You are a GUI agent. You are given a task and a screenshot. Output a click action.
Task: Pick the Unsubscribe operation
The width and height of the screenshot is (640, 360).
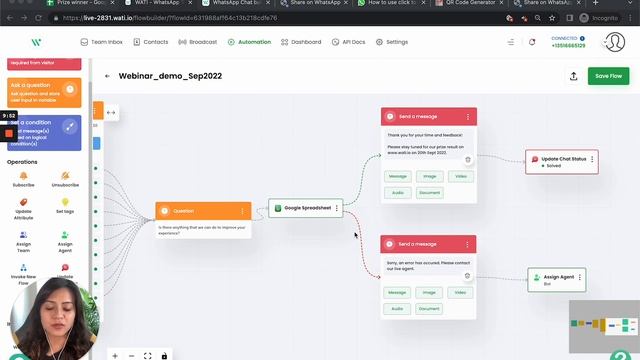pyautogui.click(x=65, y=179)
